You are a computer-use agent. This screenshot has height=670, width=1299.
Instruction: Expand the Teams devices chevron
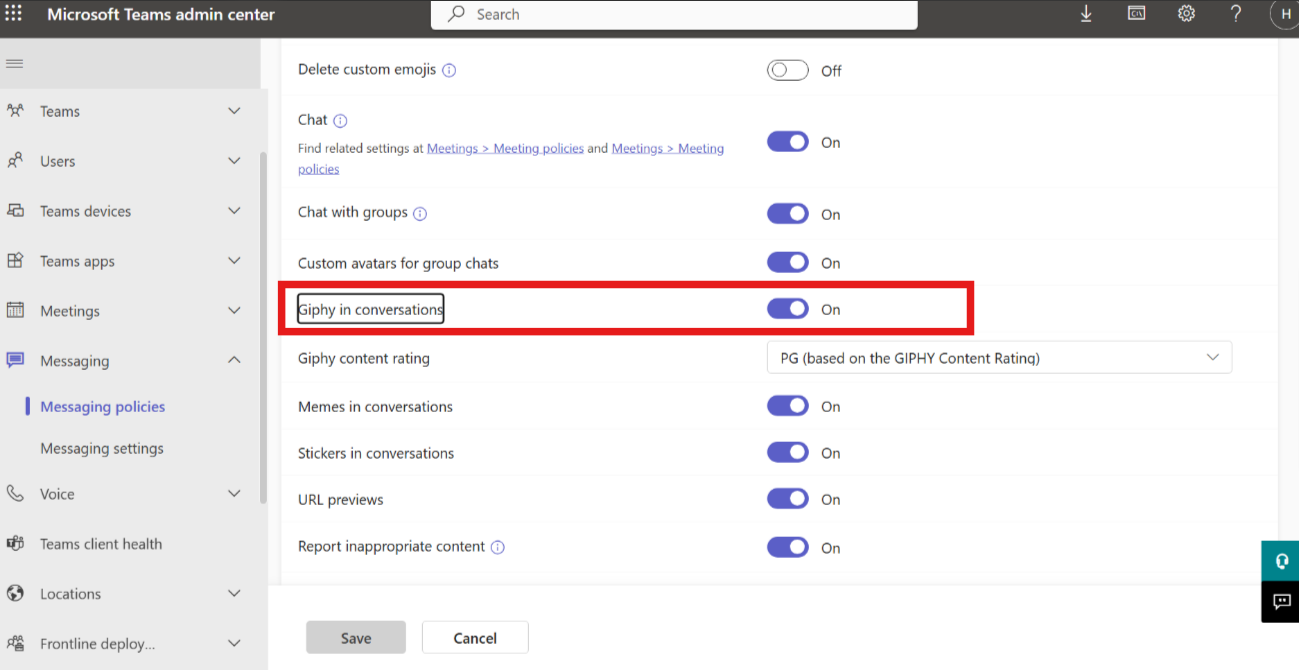234,211
